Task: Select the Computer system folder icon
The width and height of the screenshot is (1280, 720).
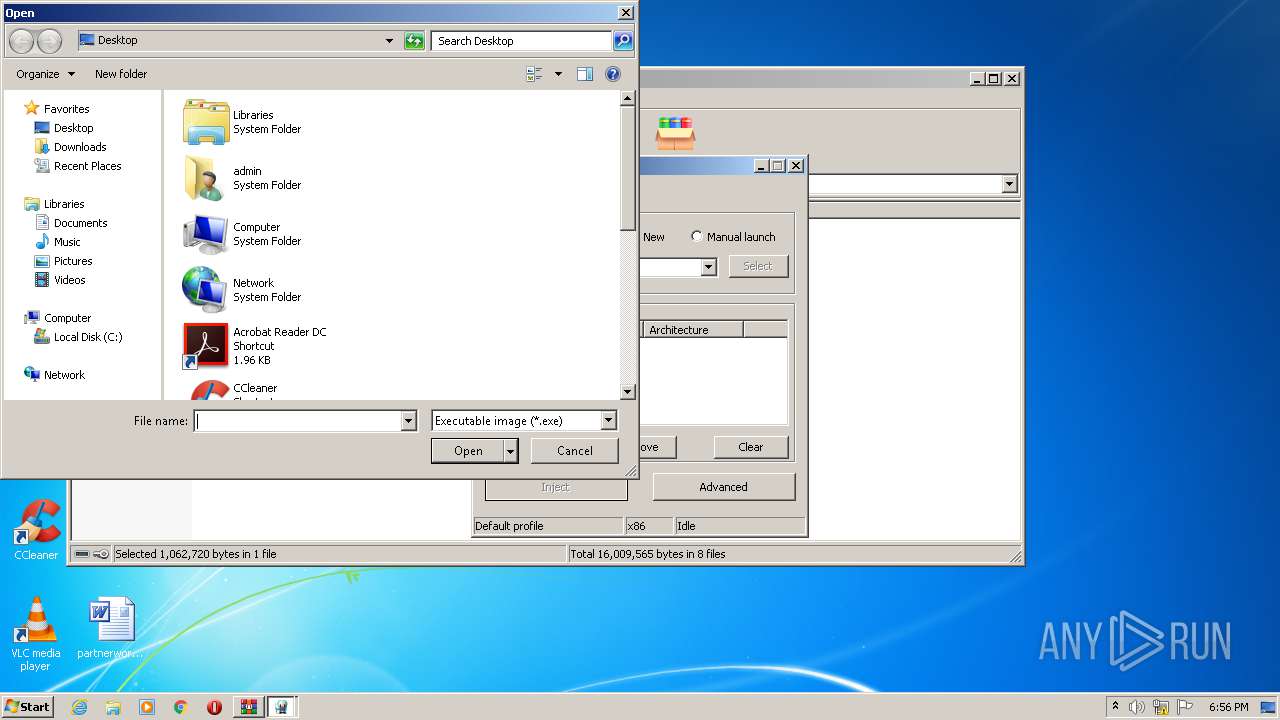Action: [206, 234]
